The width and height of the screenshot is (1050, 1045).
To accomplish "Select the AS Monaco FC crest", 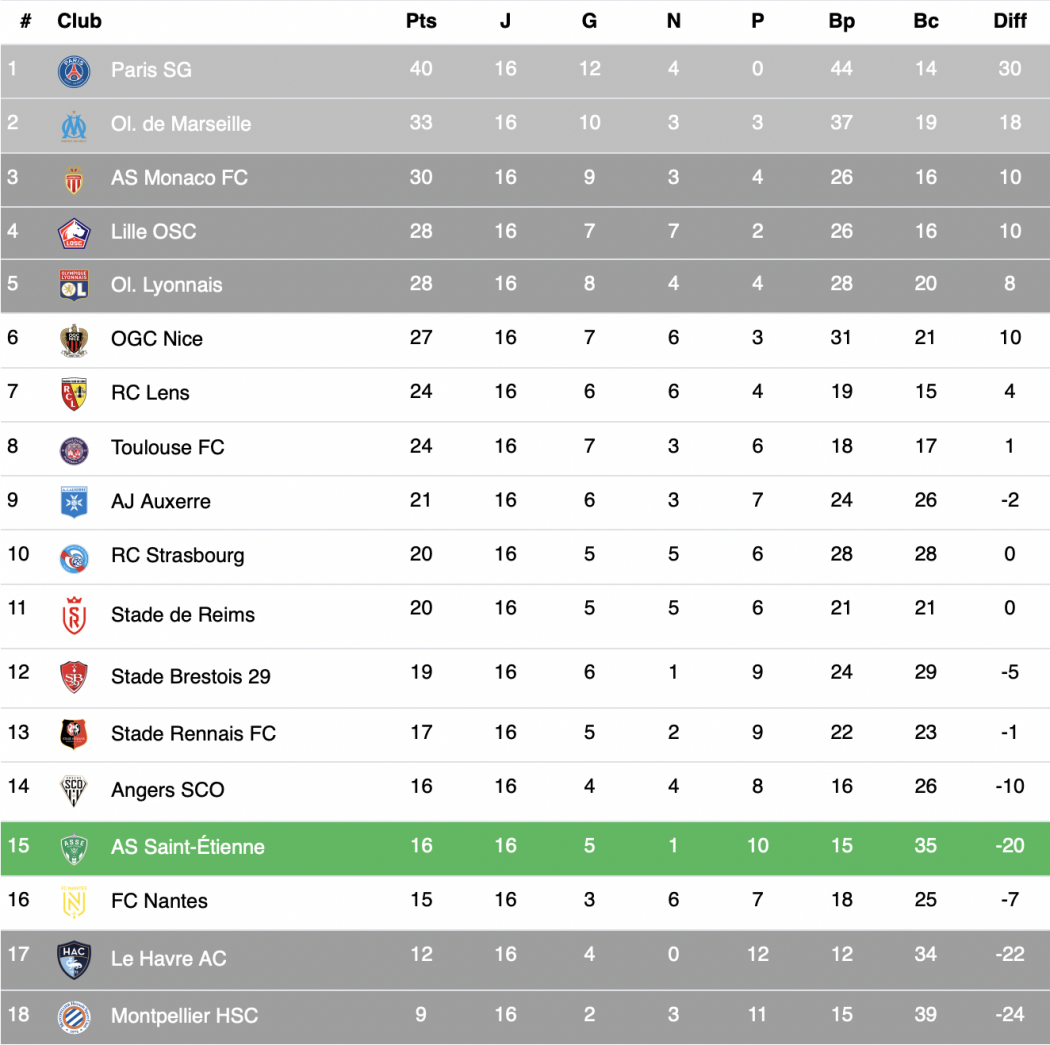I will 74,179.
